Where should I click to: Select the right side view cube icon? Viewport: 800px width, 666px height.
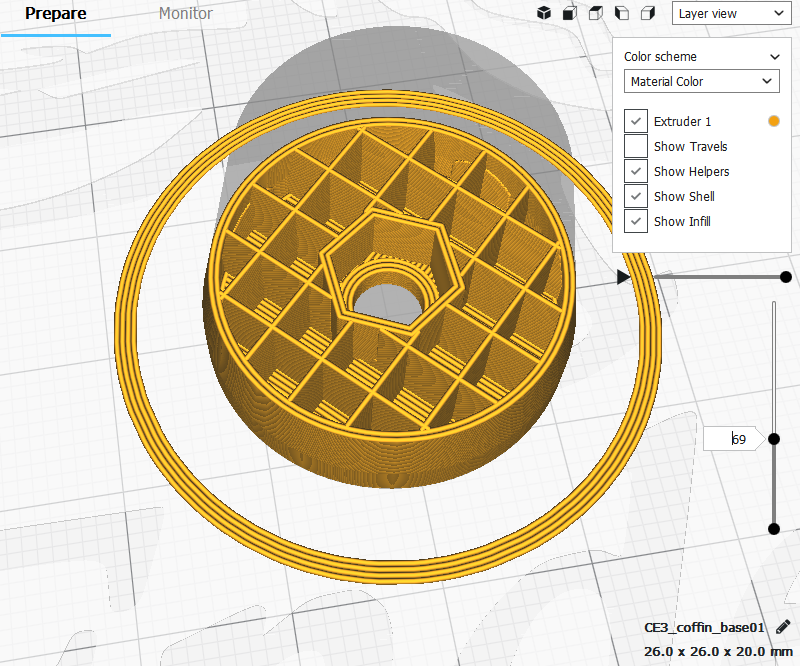pyautogui.click(x=647, y=13)
